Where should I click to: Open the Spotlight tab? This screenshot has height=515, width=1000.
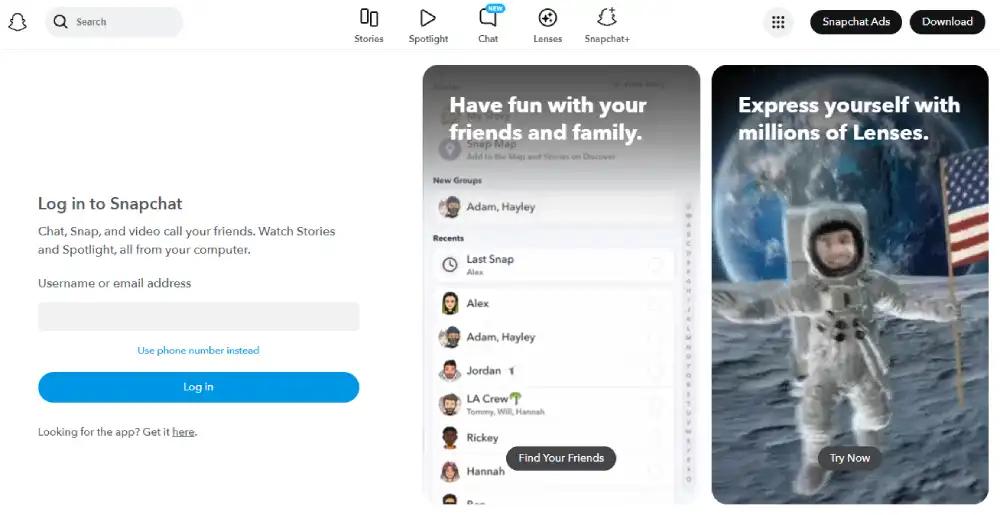(x=428, y=26)
